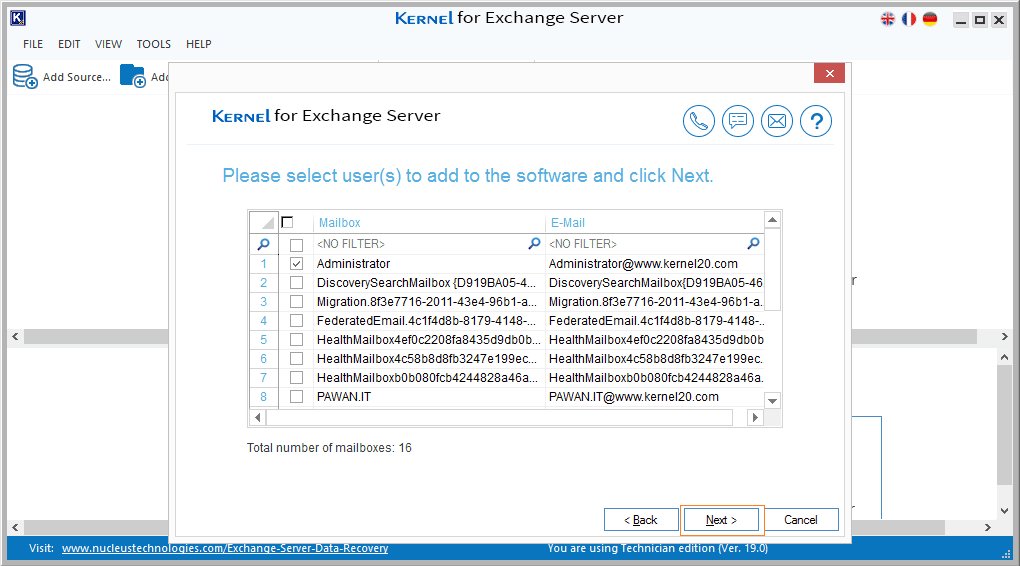Switch language to English flag
Screen dimensions: 1020x566
point(887,19)
